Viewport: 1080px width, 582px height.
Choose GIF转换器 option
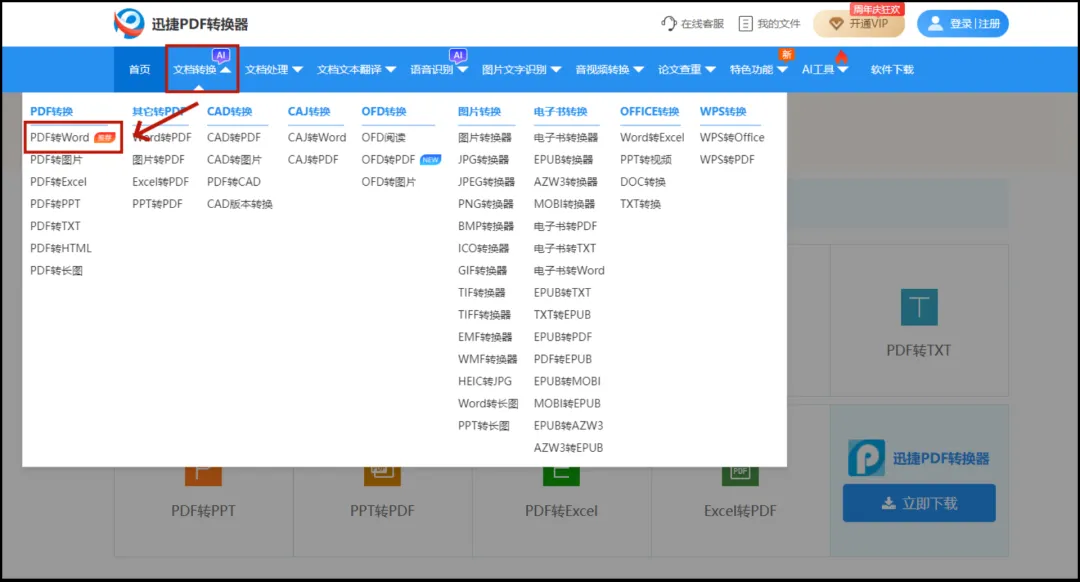pyautogui.click(x=482, y=271)
